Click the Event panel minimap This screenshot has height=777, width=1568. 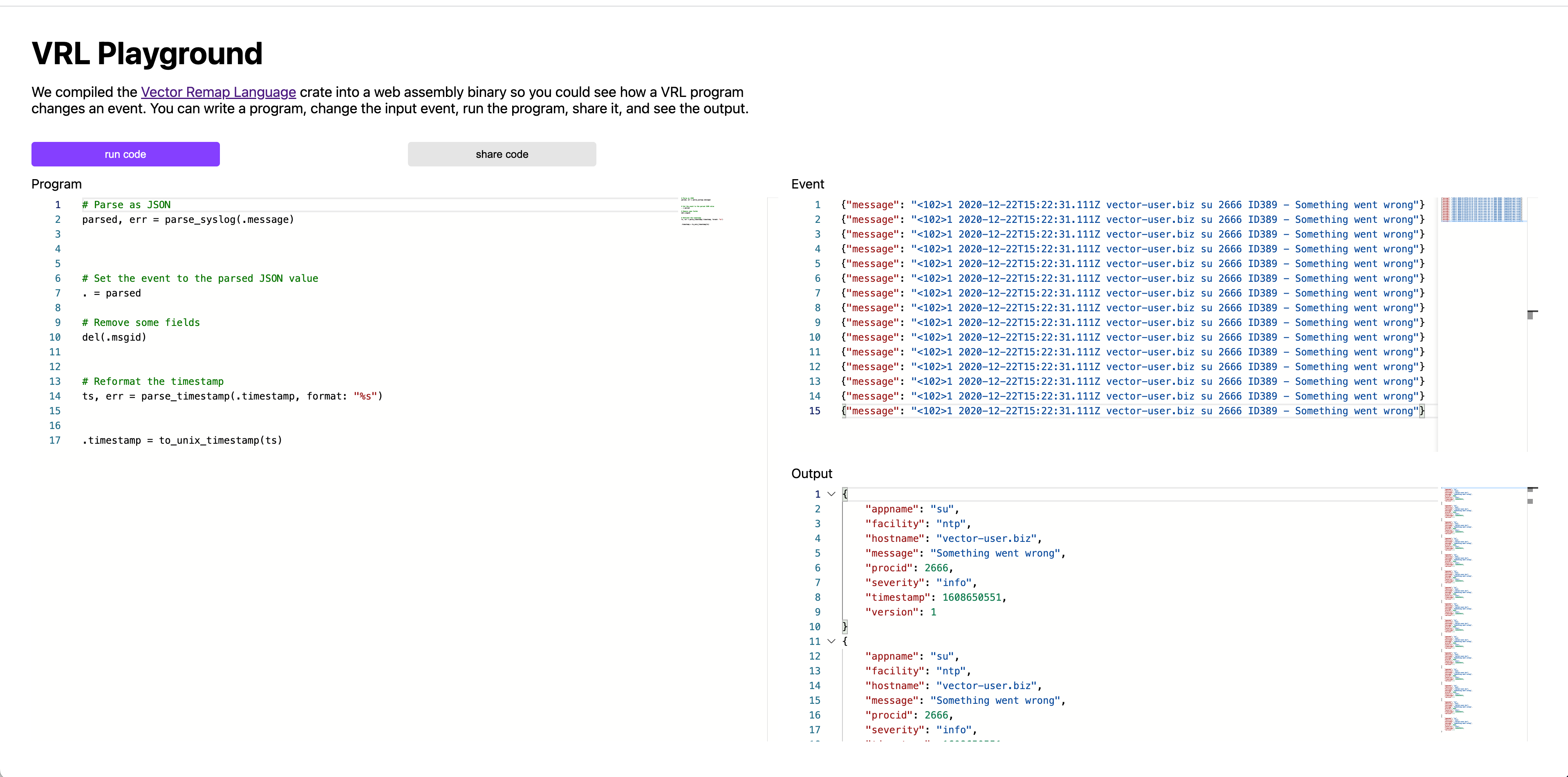(x=1482, y=210)
